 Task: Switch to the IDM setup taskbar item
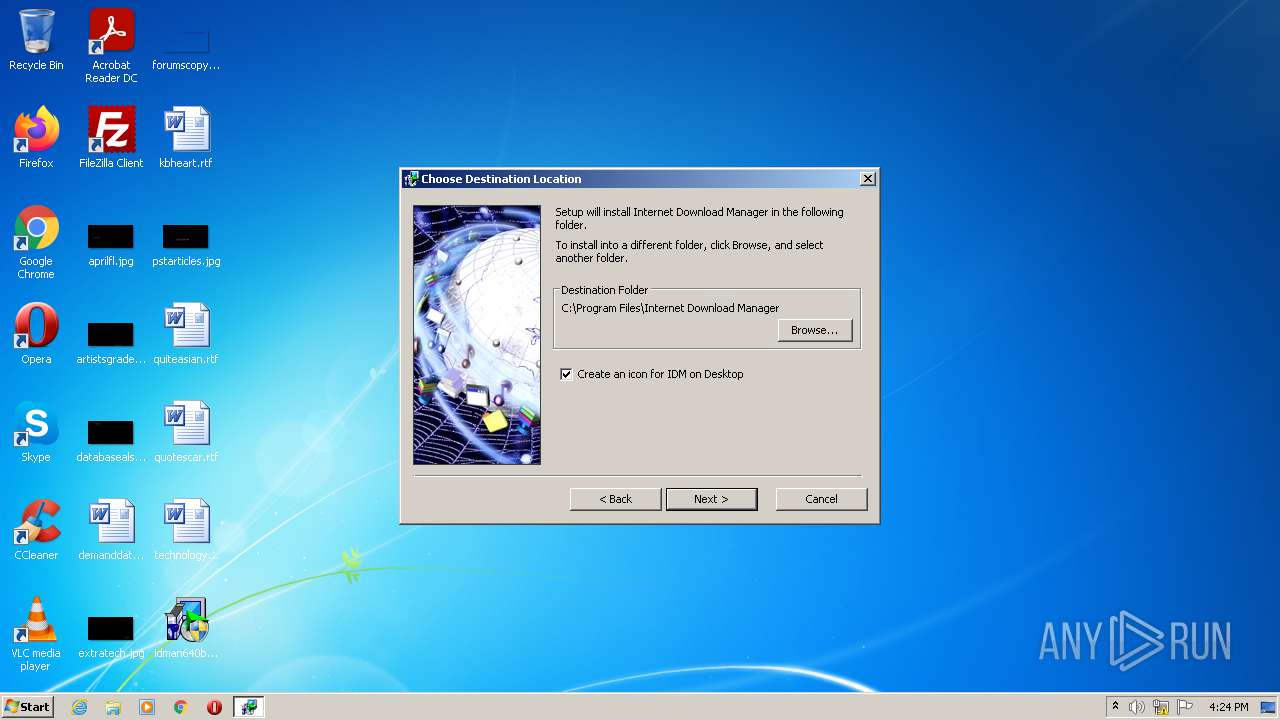tap(248, 707)
